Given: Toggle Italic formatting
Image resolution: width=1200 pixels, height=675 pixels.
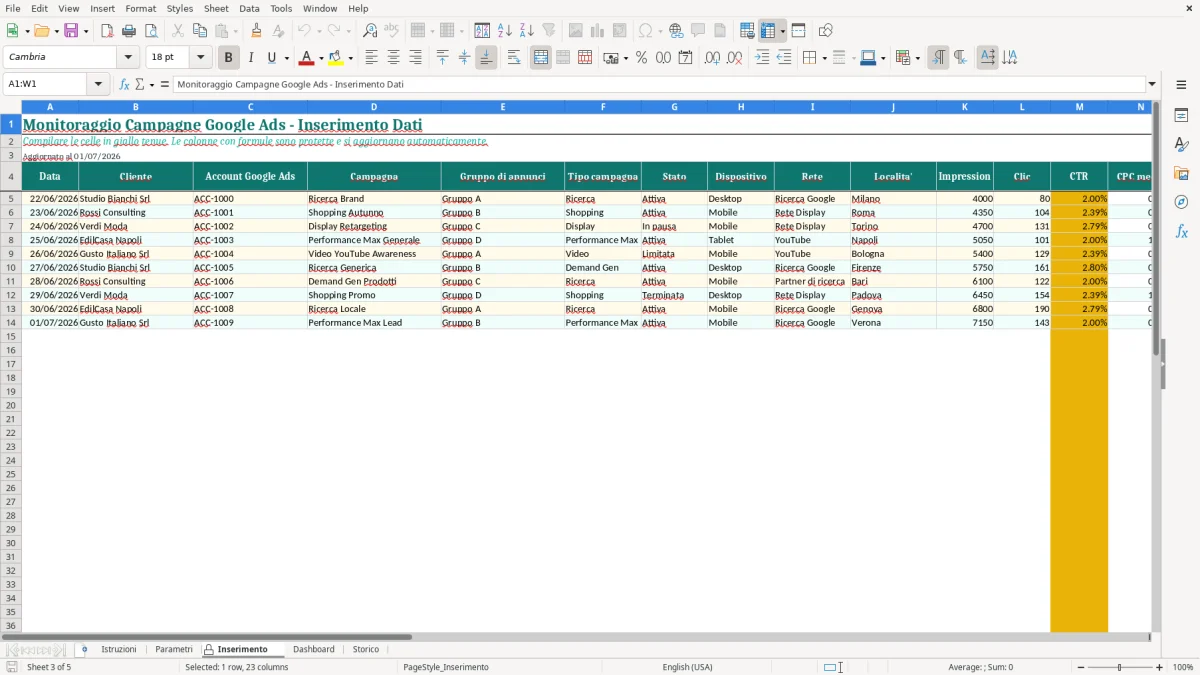Looking at the screenshot, I should click(x=251, y=58).
